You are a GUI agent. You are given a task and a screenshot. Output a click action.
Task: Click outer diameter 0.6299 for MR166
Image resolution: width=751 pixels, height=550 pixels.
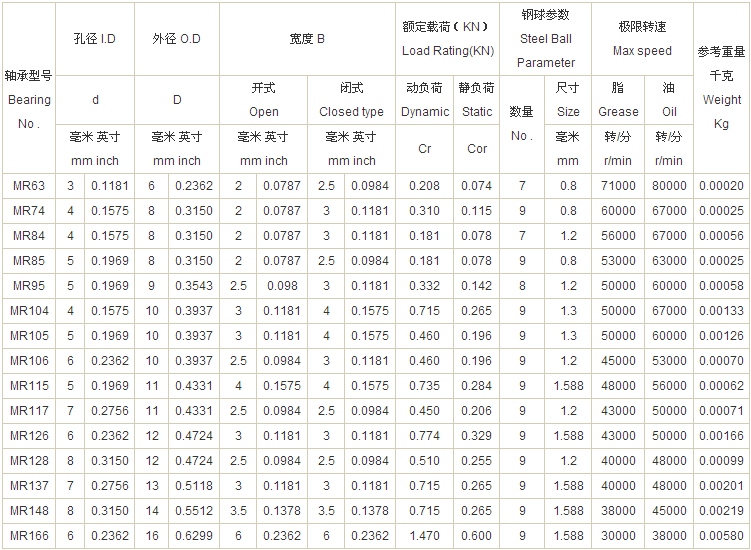pos(194,536)
